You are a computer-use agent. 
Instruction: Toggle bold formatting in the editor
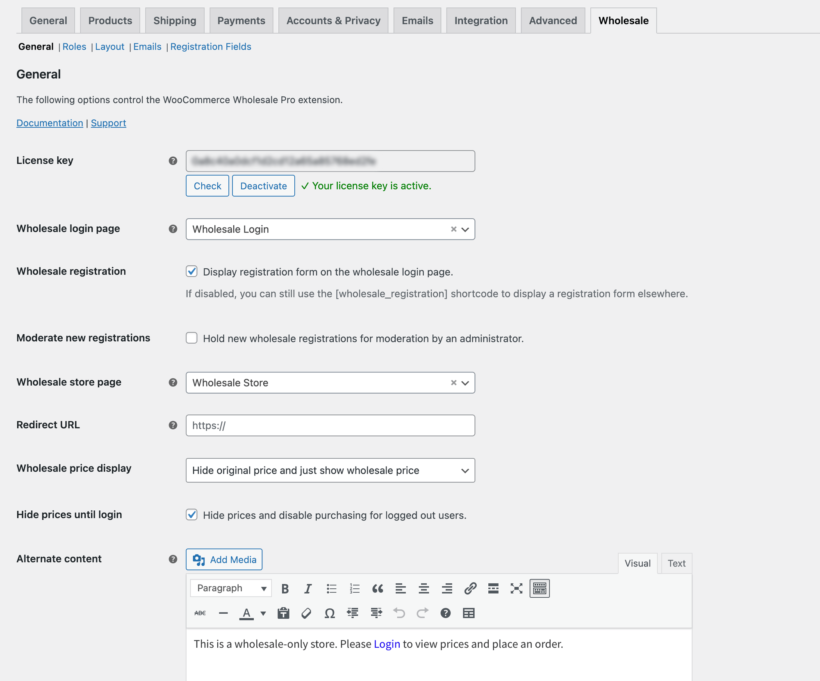click(x=284, y=589)
